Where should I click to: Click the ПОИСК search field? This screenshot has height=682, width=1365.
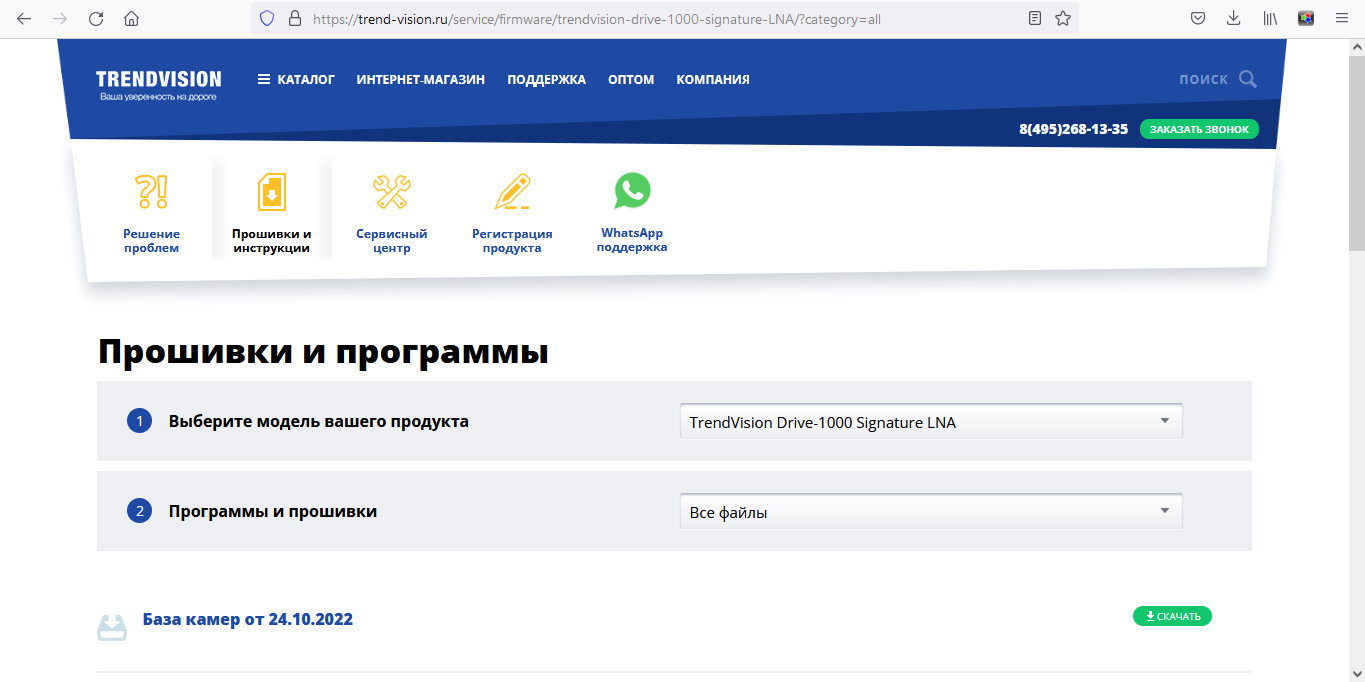tap(1203, 80)
